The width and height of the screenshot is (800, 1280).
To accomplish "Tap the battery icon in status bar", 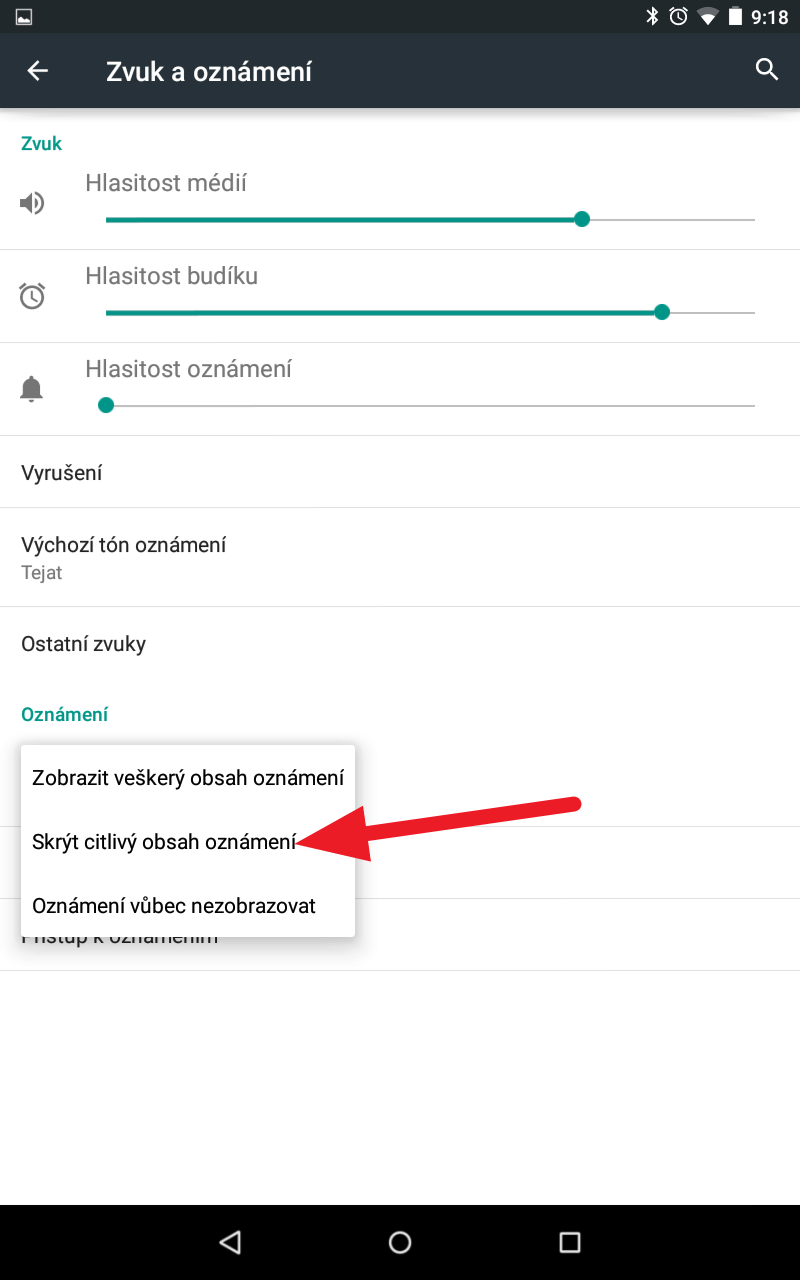I will pyautogui.click(x=736, y=16).
